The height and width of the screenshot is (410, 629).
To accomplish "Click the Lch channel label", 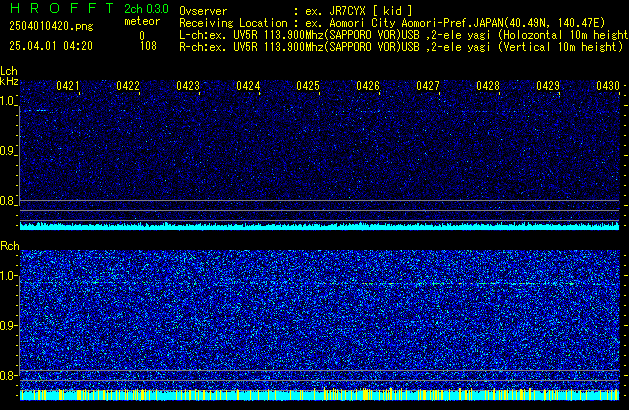I will [9, 71].
